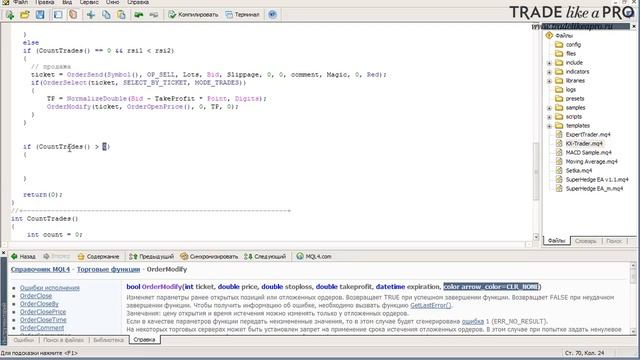Save the document with the floppy disk icon
640x360 pixels.
(40, 15)
